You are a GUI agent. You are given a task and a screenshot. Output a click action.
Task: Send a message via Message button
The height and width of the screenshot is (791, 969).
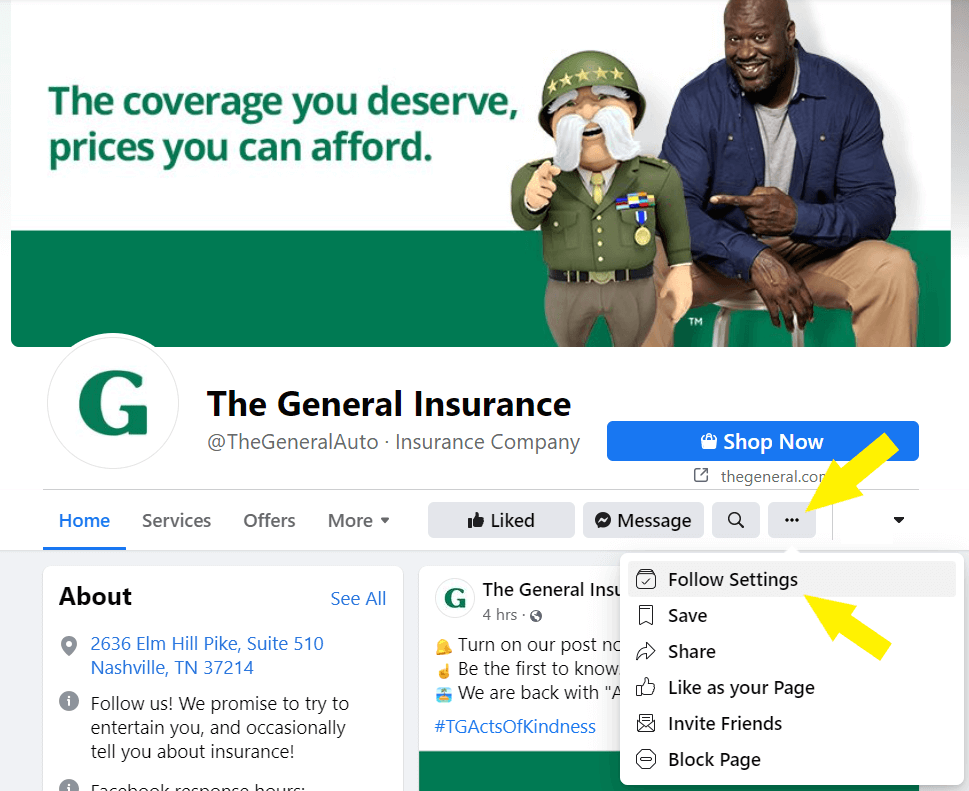tap(643, 520)
